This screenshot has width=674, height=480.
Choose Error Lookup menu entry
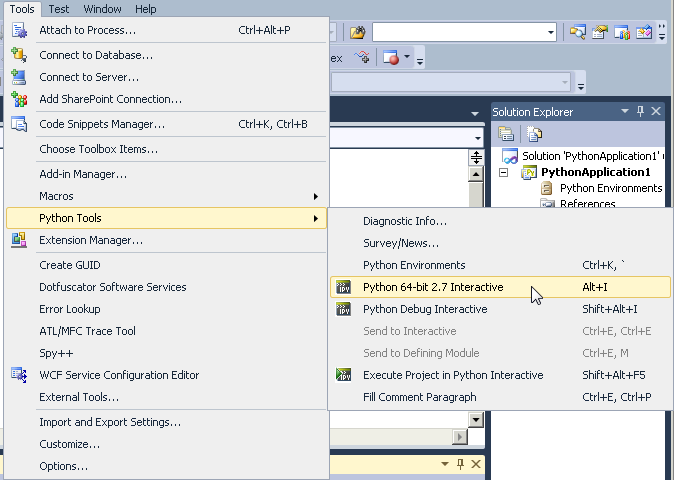click(x=166, y=309)
